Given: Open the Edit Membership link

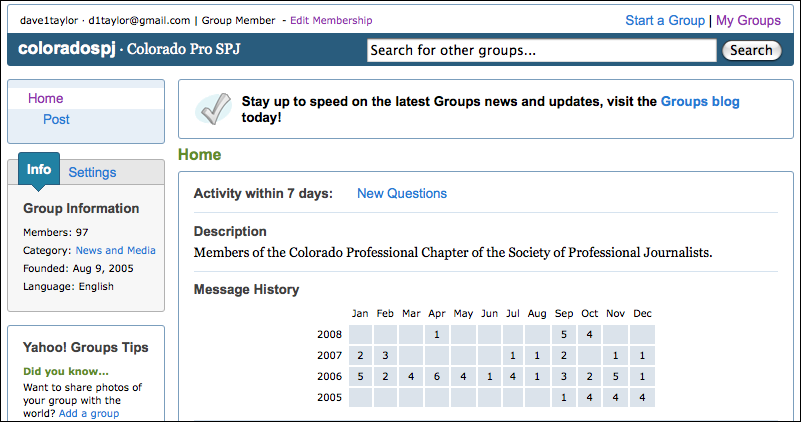Looking at the screenshot, I should [x=331, y=20].
